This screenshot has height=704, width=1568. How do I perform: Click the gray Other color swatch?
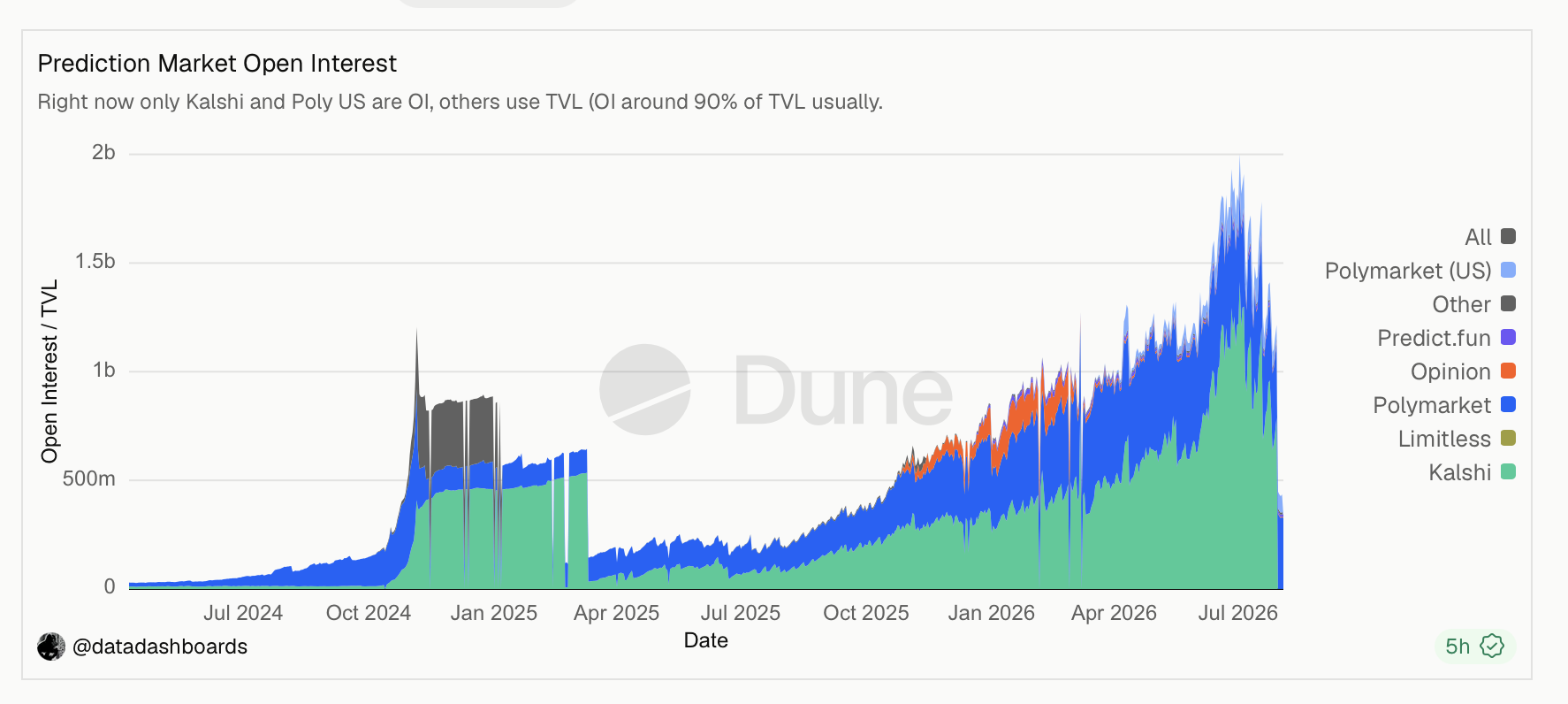click(1509, 303)
